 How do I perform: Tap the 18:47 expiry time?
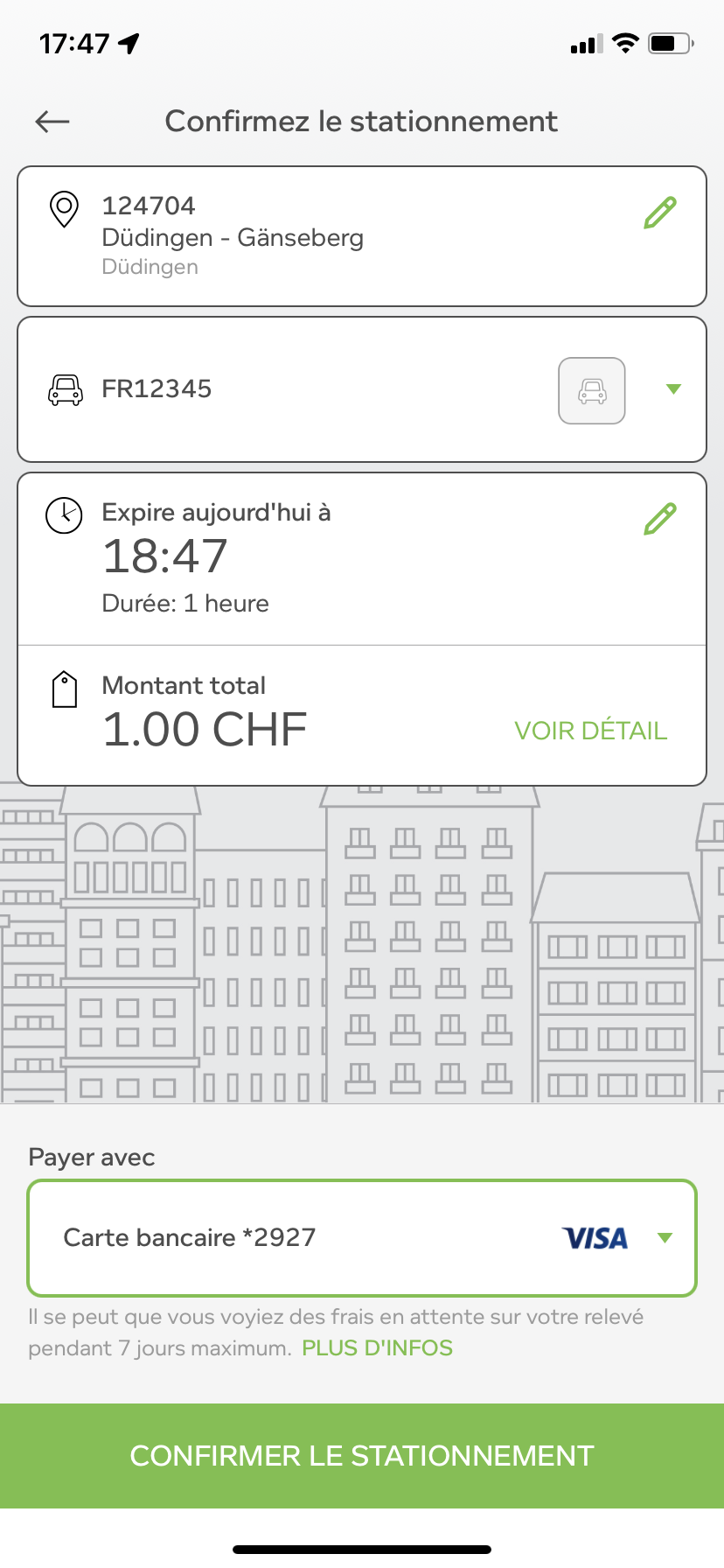165,556
